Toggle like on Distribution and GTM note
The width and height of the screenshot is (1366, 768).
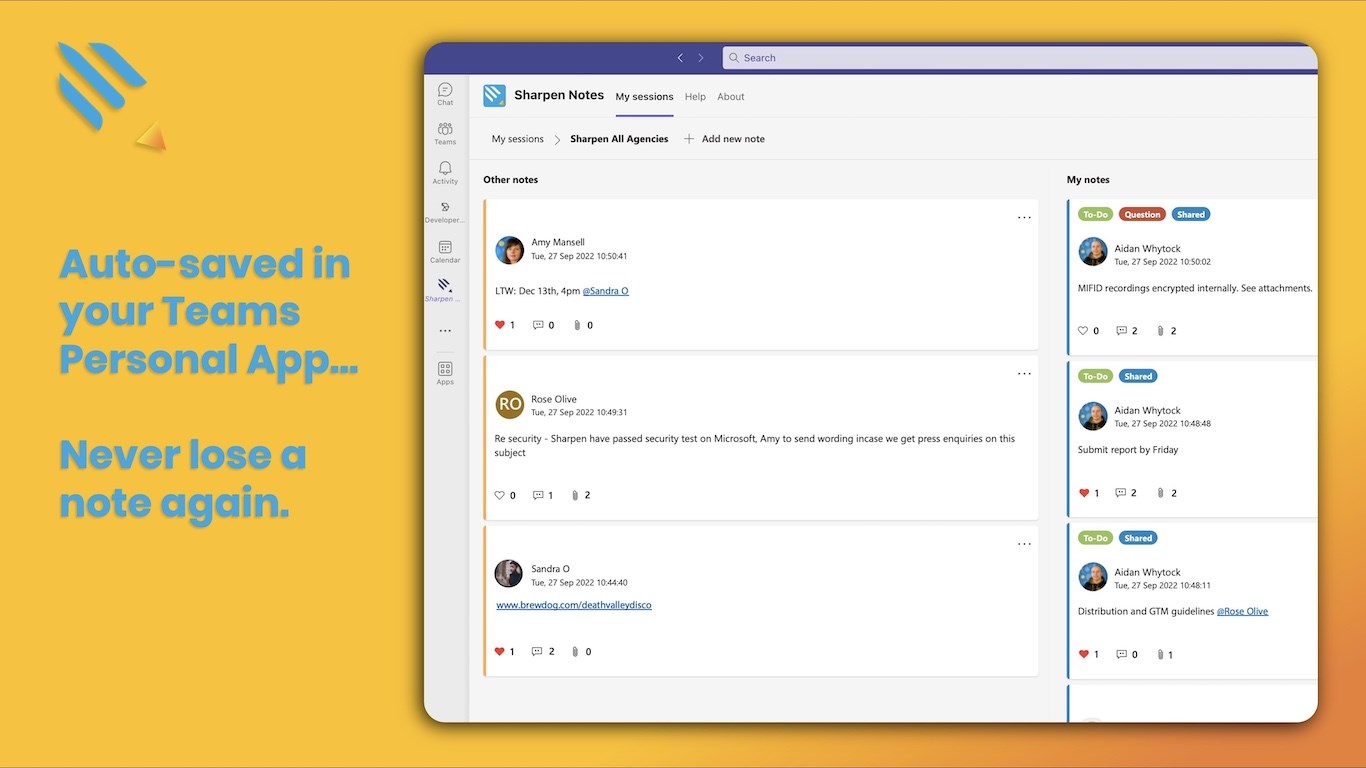click(x=1084, y=654)
